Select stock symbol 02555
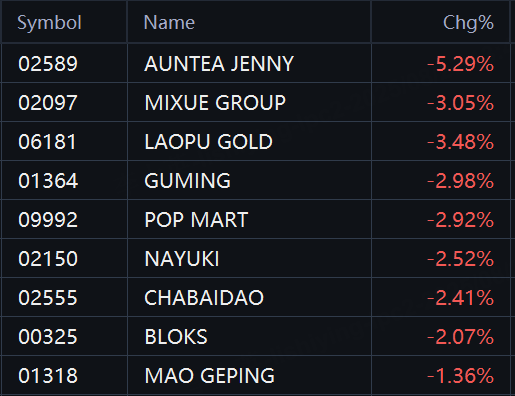This screenshot has width=515, height=396. pyautogui.click(x=48, y=297)
